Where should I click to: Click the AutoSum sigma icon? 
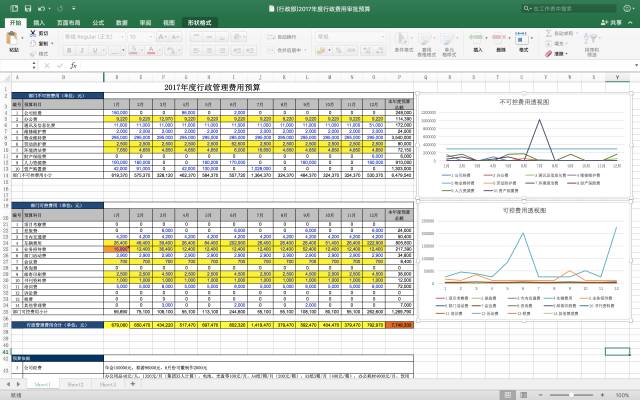point(549,33)
